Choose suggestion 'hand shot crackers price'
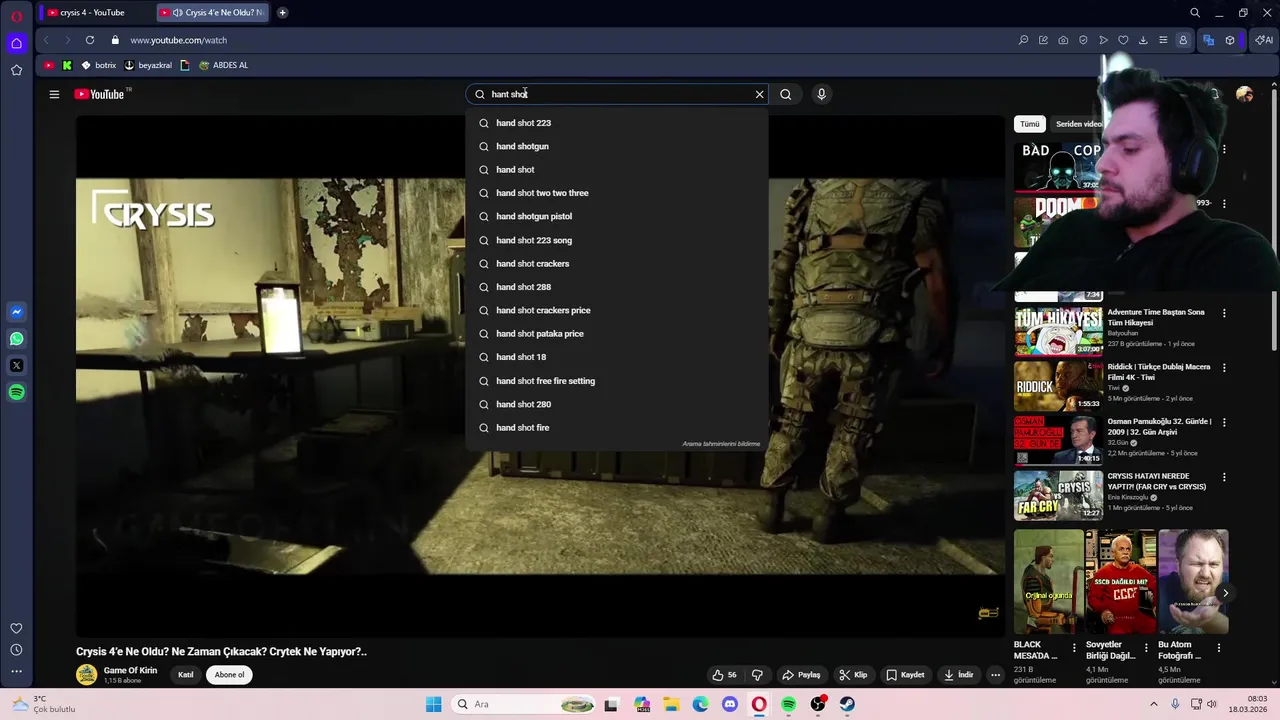The width and height of the screenshot is (1280, 720). tap(617, 310)
